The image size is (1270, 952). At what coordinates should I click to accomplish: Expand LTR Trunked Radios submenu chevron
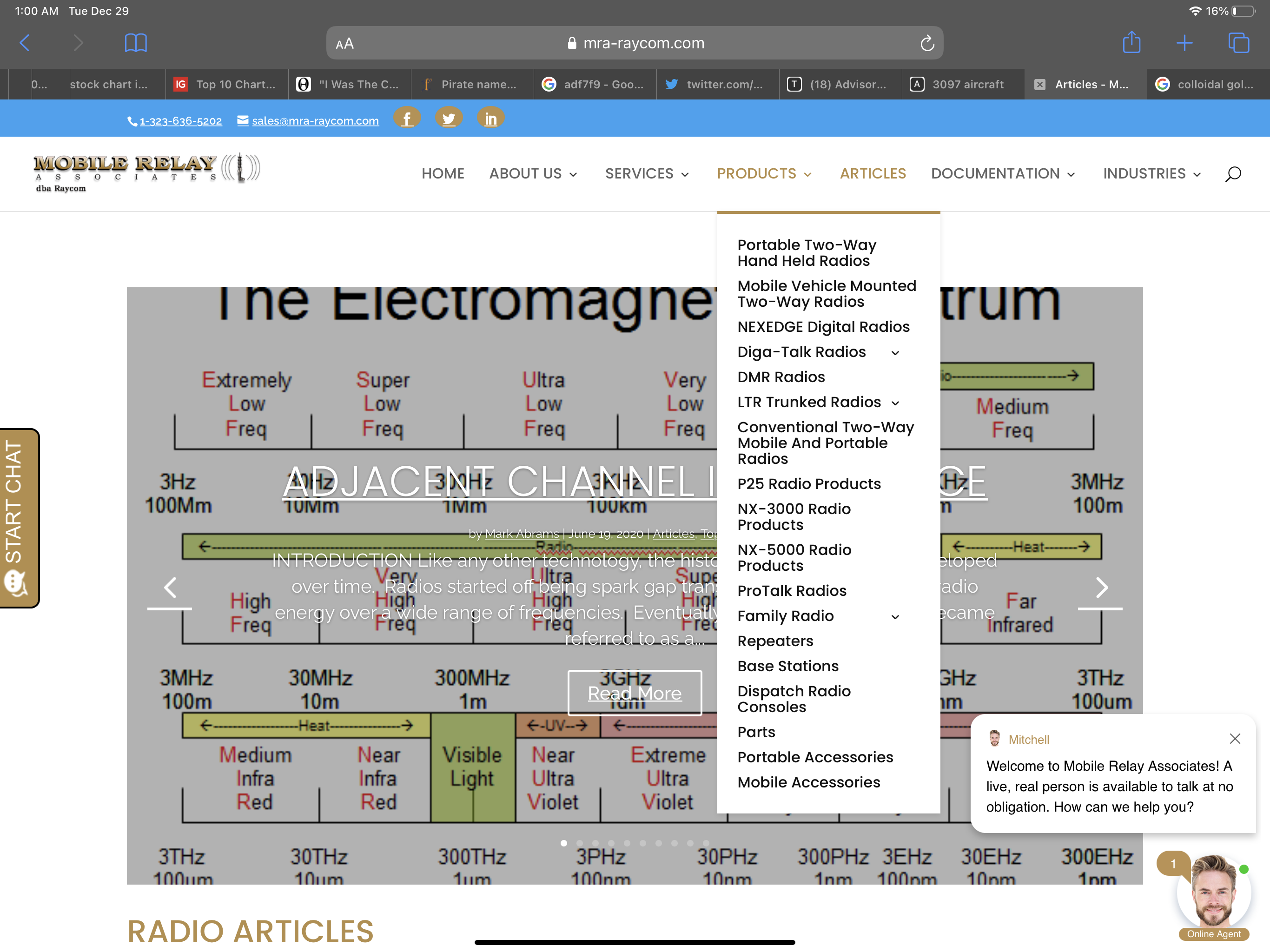tap(894, 403)
